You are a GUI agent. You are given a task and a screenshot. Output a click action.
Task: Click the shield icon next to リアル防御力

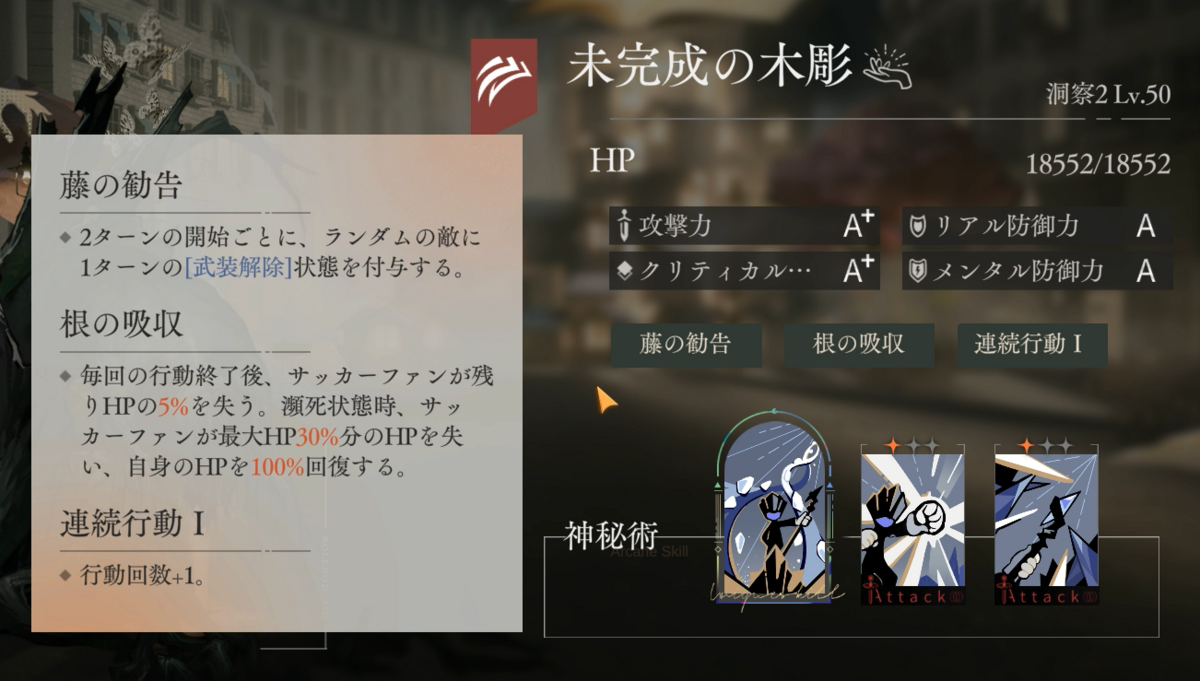click(916, 226)
